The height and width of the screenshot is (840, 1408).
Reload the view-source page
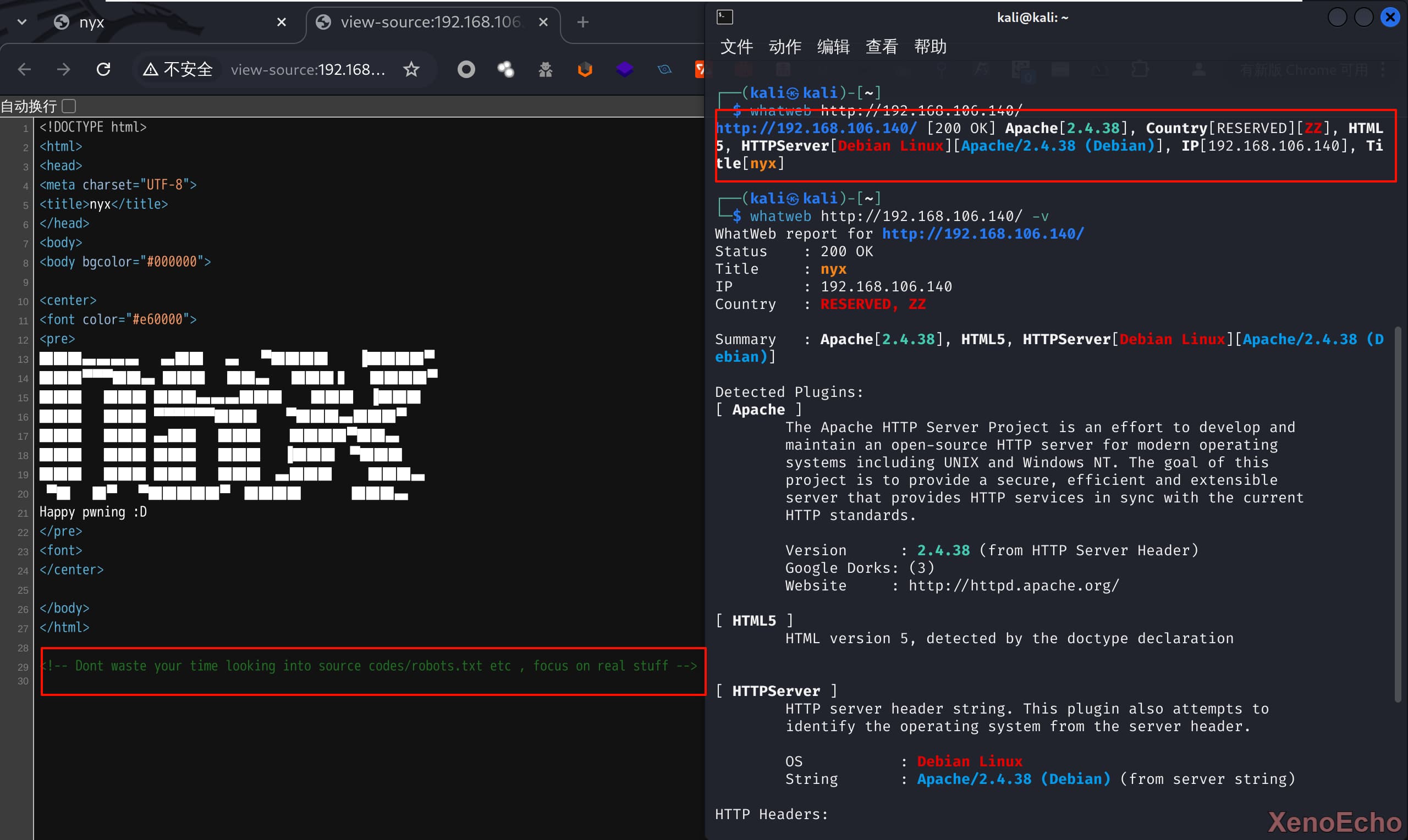103,70
